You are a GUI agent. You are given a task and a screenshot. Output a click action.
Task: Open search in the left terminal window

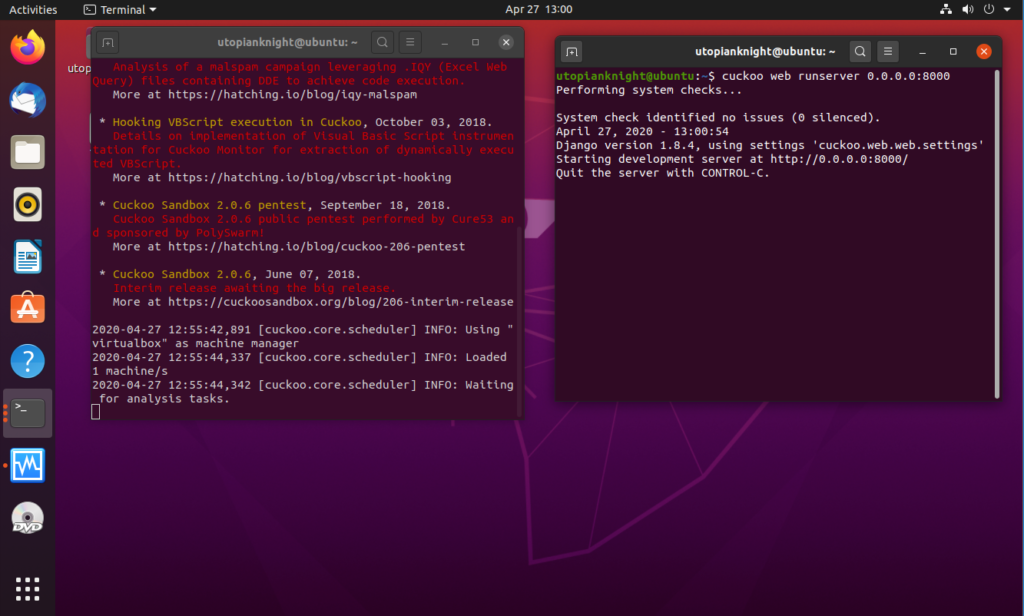tap(382, 42)
